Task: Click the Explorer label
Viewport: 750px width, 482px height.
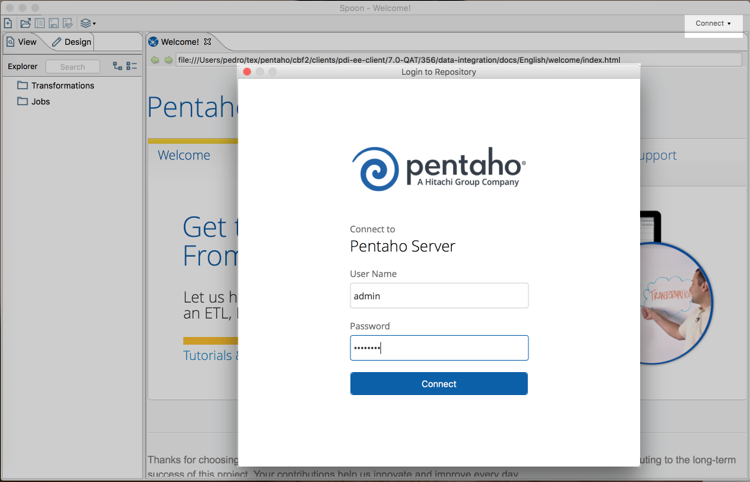Action: pos(22,66)
